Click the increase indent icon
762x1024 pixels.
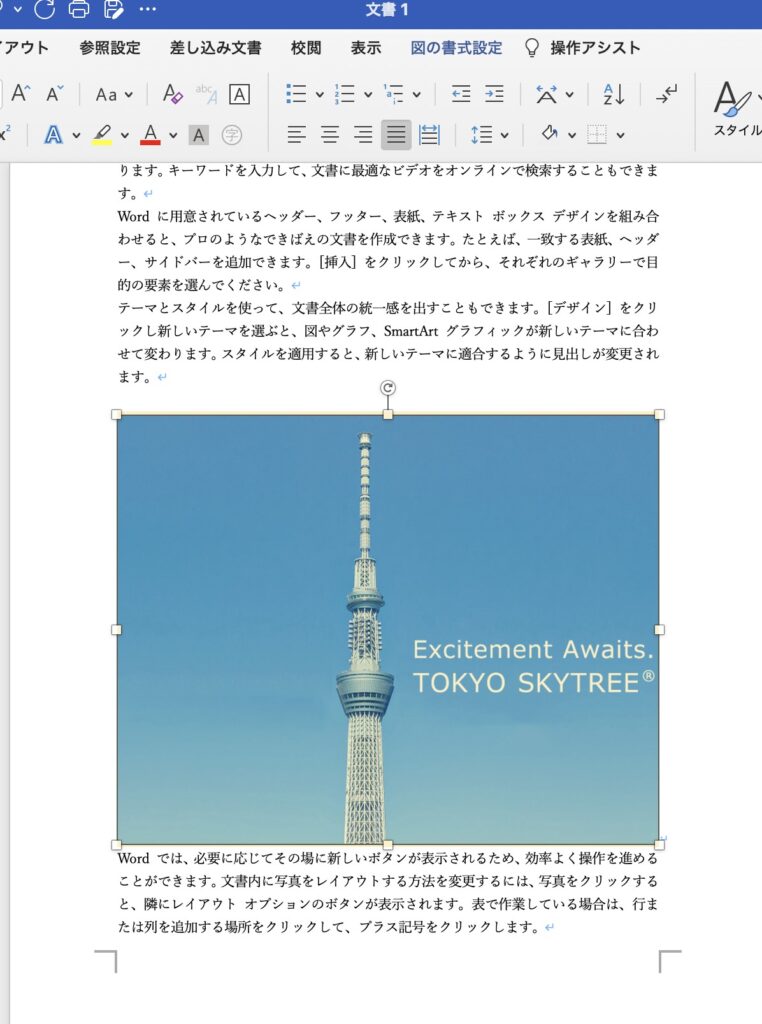(x=494, y=94)
